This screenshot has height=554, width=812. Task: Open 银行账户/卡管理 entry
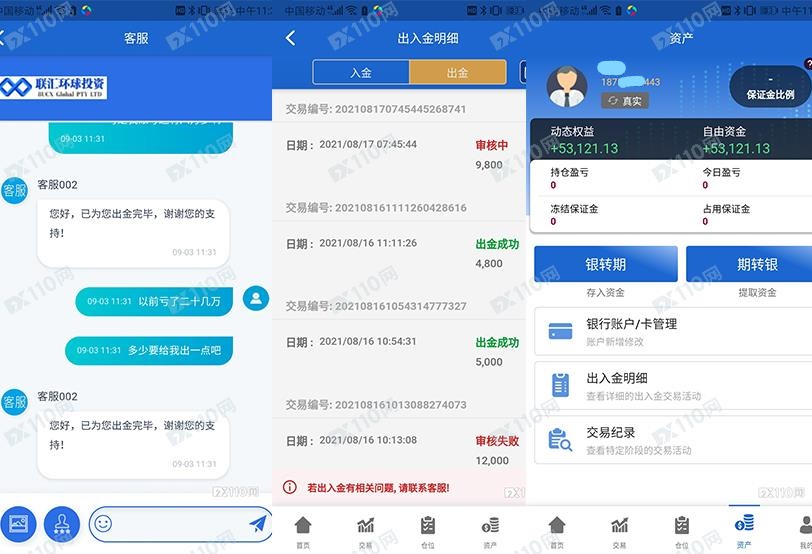(x=673, y=331)
